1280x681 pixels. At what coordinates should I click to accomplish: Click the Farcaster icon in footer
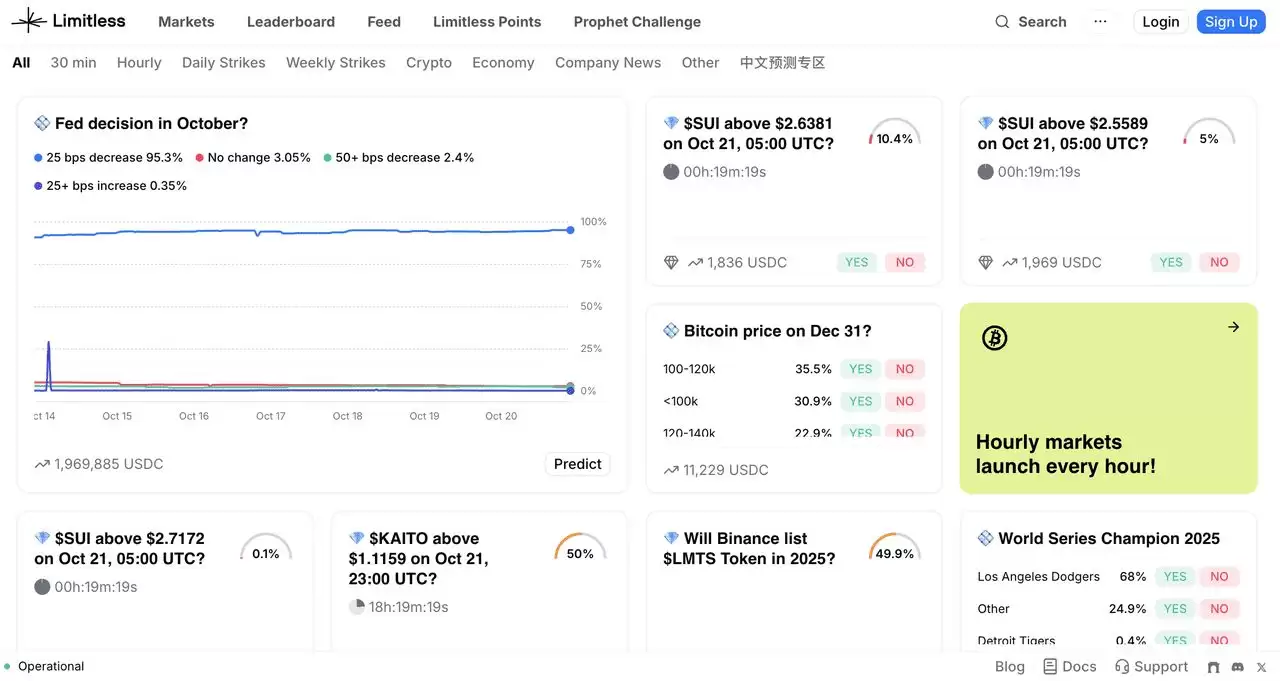pyautogui.click(x=1214, y=667)
